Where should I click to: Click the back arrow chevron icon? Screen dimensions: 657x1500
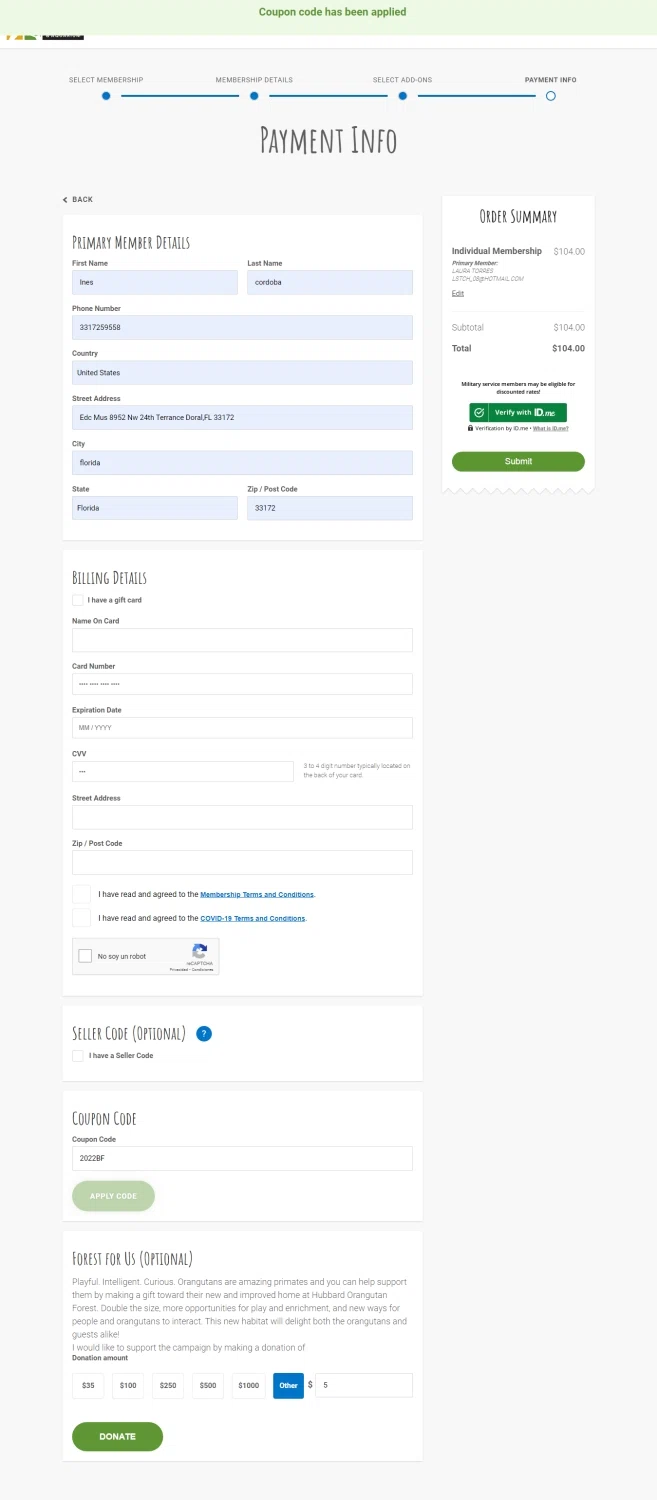click(x=65, y=200)
